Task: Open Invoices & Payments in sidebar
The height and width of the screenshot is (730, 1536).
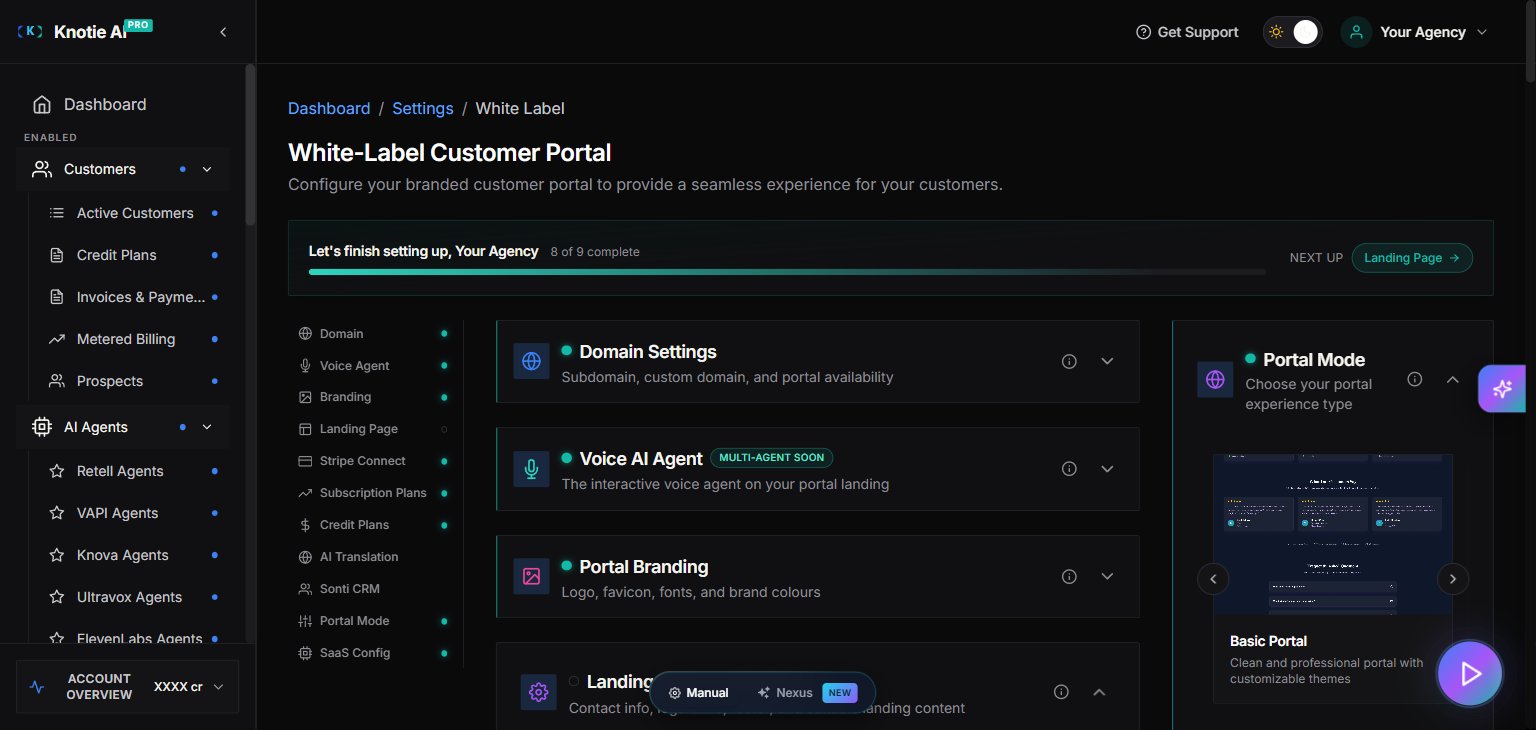Action: [134, 297]
